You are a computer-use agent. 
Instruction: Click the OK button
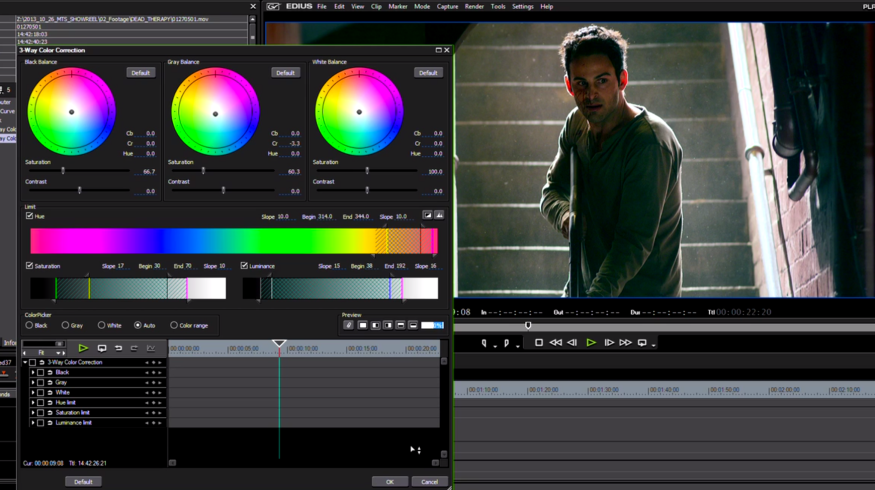389,481
